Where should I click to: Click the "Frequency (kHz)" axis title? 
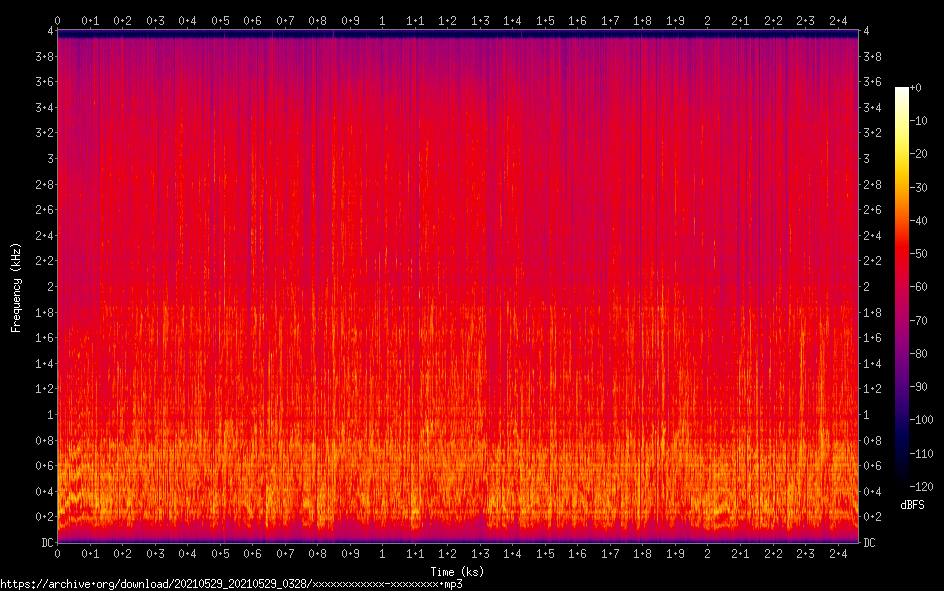coord(16,288)
